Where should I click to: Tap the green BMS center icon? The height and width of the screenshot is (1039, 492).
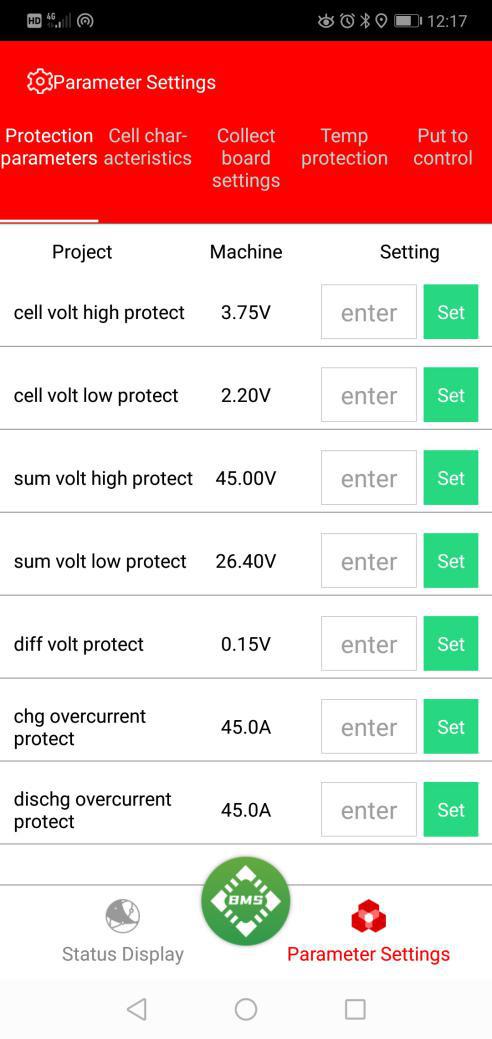click(x=246, y=901)
